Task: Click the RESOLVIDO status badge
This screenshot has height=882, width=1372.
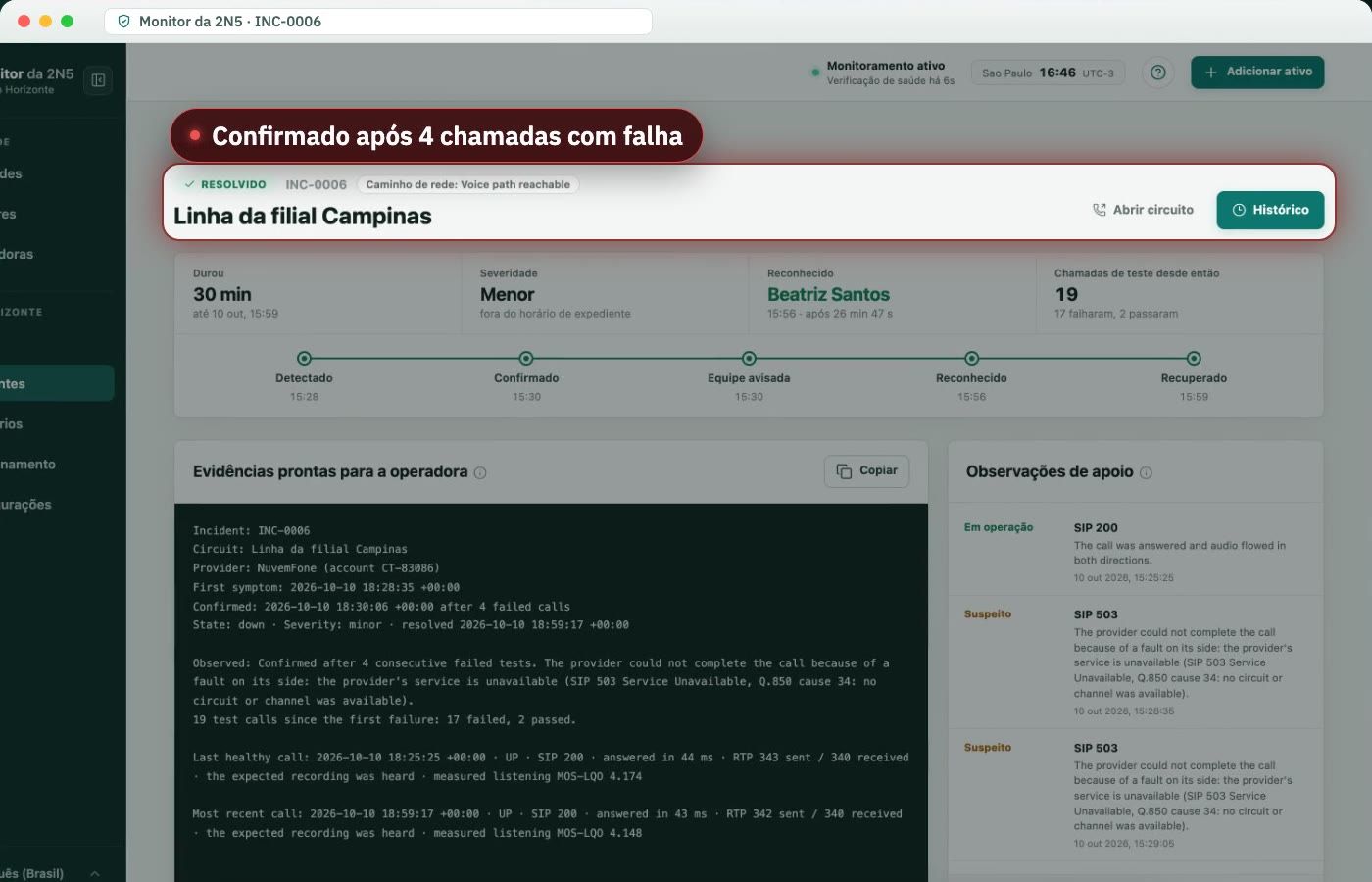Action: click(225, 184)
